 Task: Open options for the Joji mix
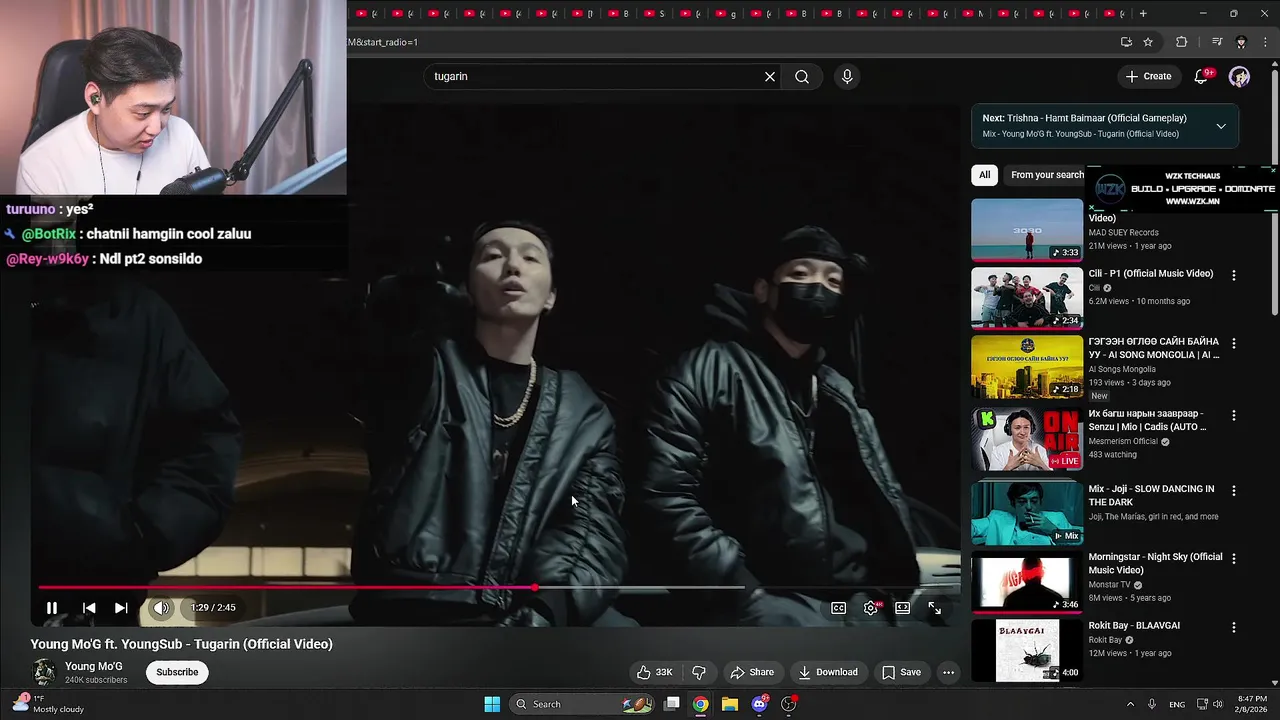click(x=1233, y=491)
